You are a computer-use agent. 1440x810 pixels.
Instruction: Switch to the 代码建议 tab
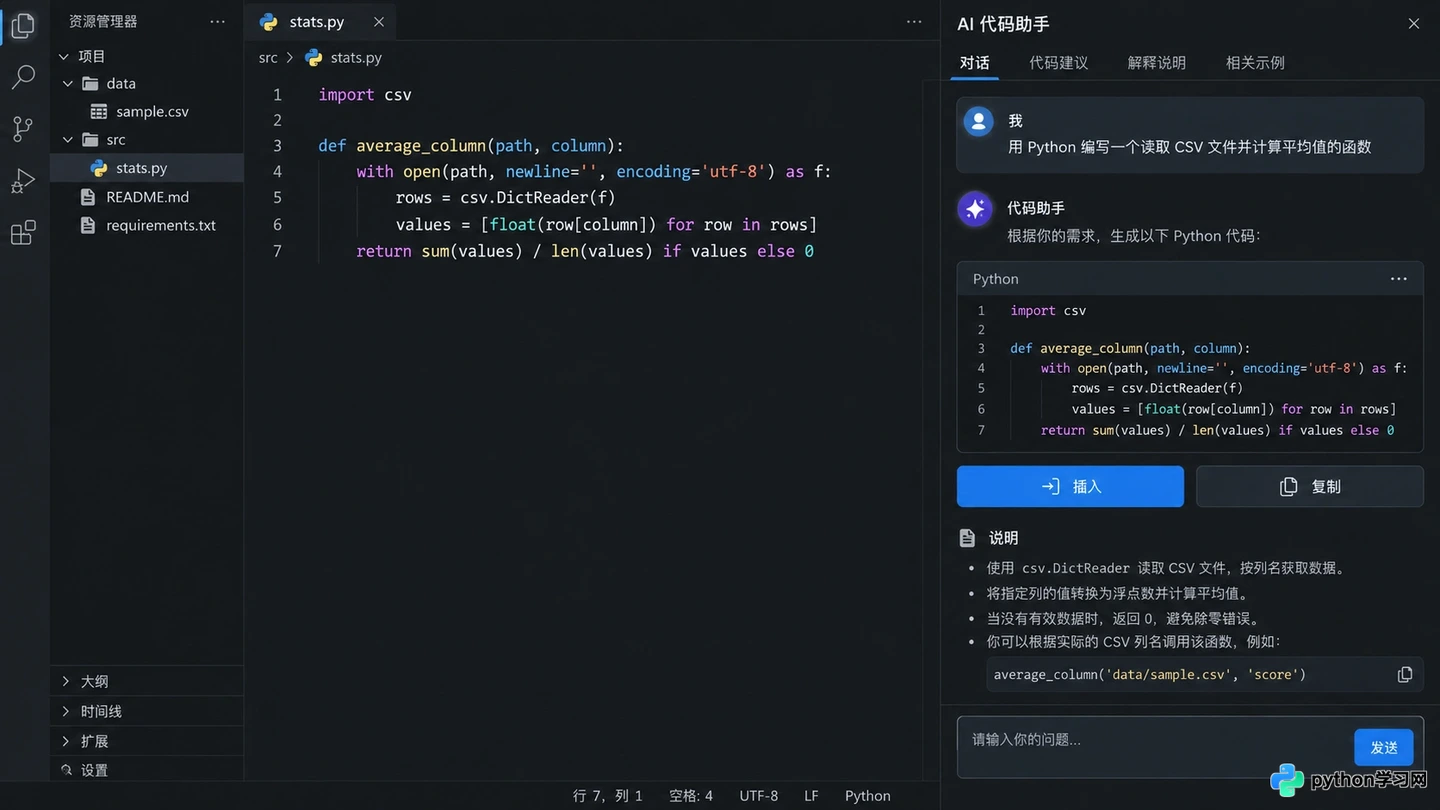[x=1059, y=62]
